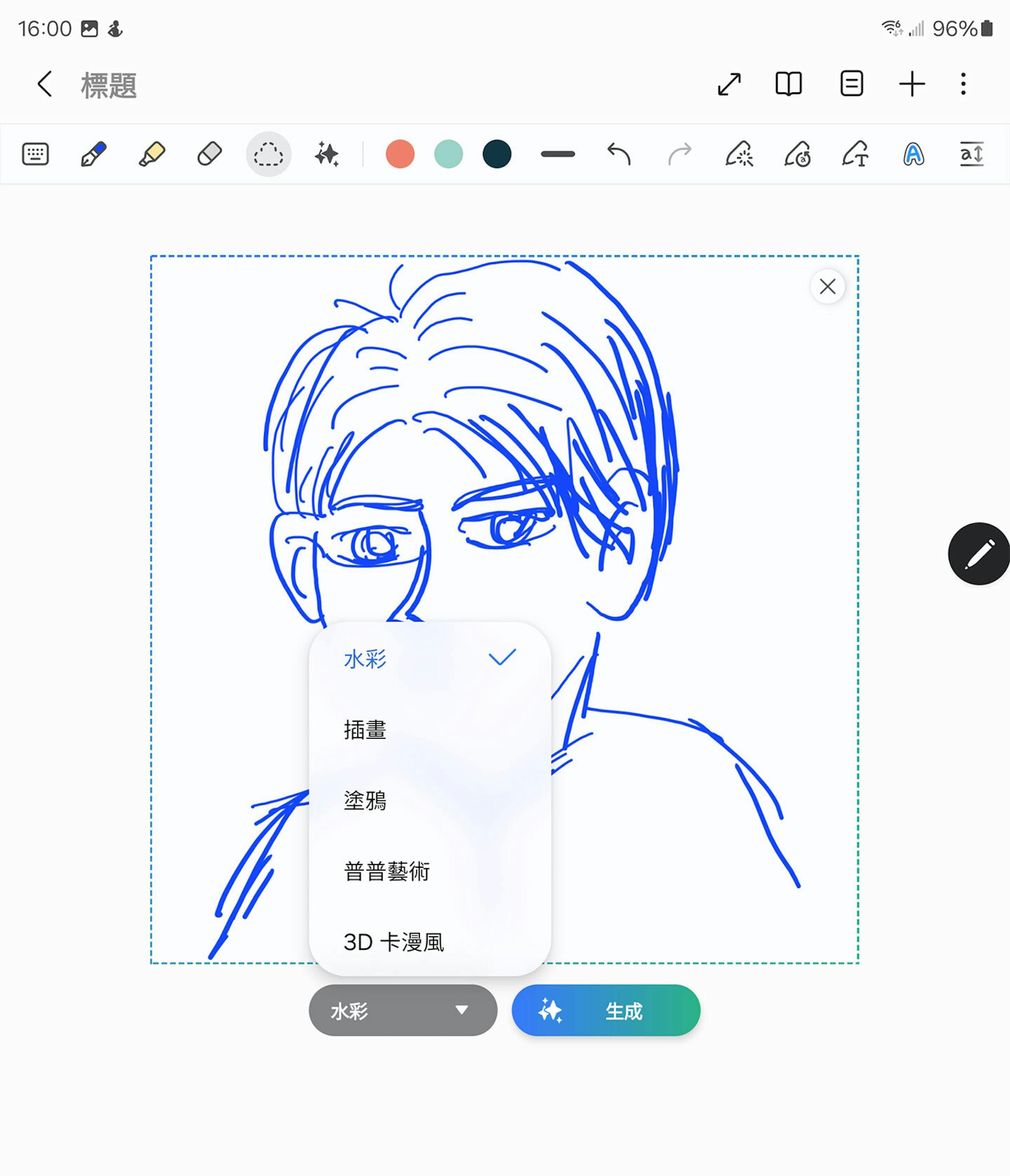Open the page list icon

point(851,84)
